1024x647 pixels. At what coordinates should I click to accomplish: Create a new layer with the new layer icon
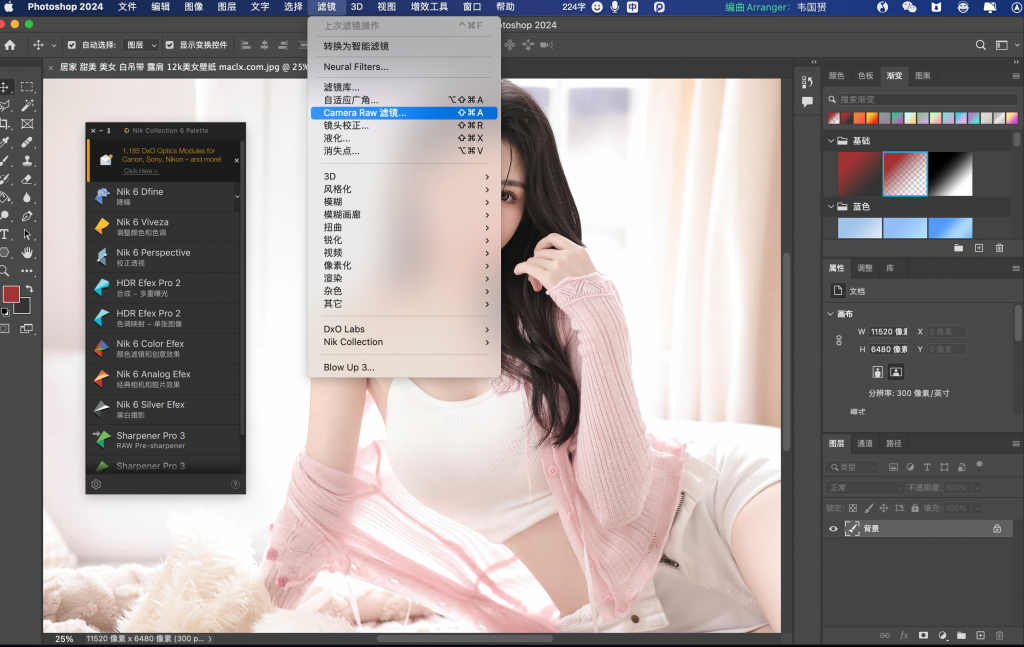click(x=980, y=635)
